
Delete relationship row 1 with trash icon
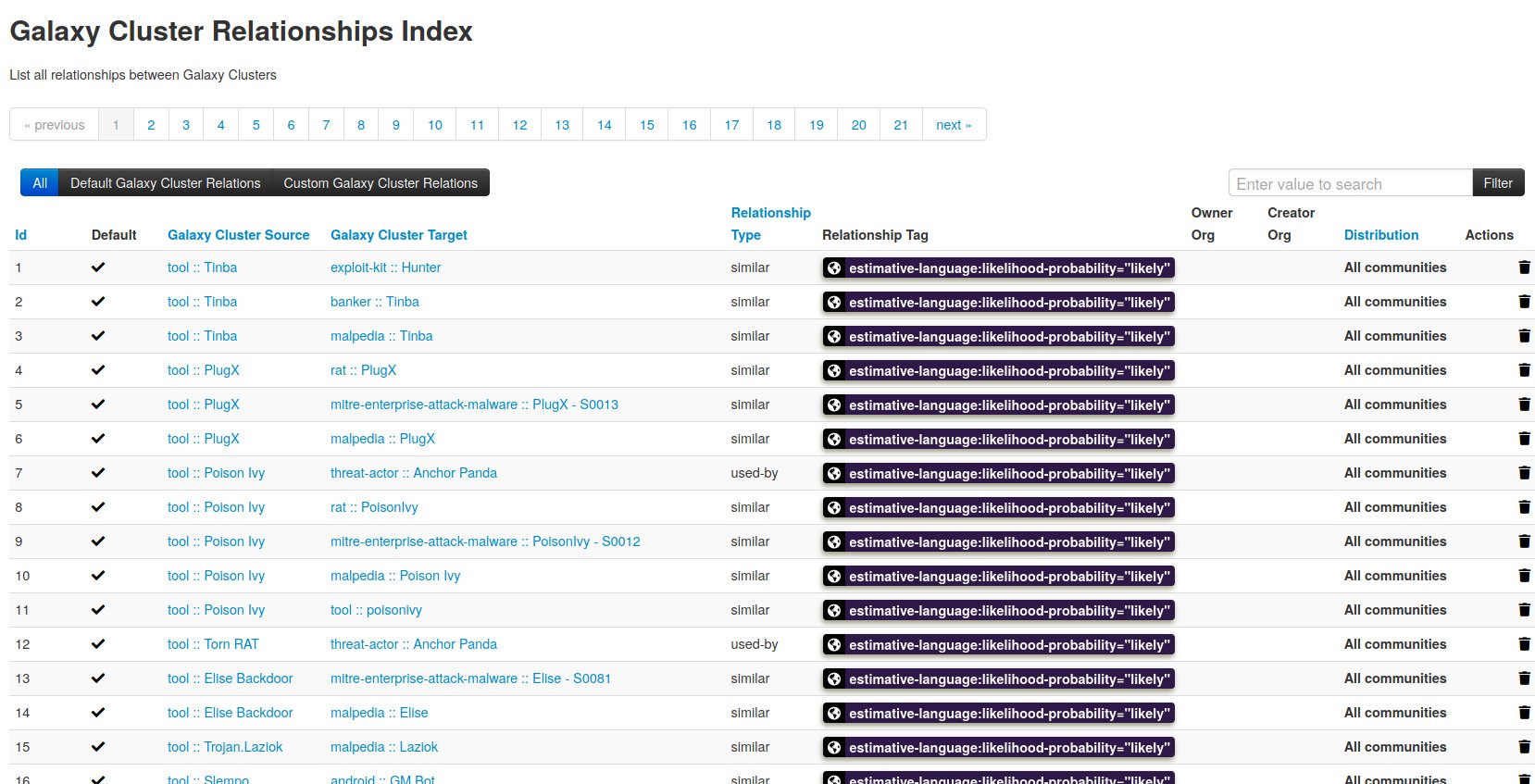tap(1524, 268)
